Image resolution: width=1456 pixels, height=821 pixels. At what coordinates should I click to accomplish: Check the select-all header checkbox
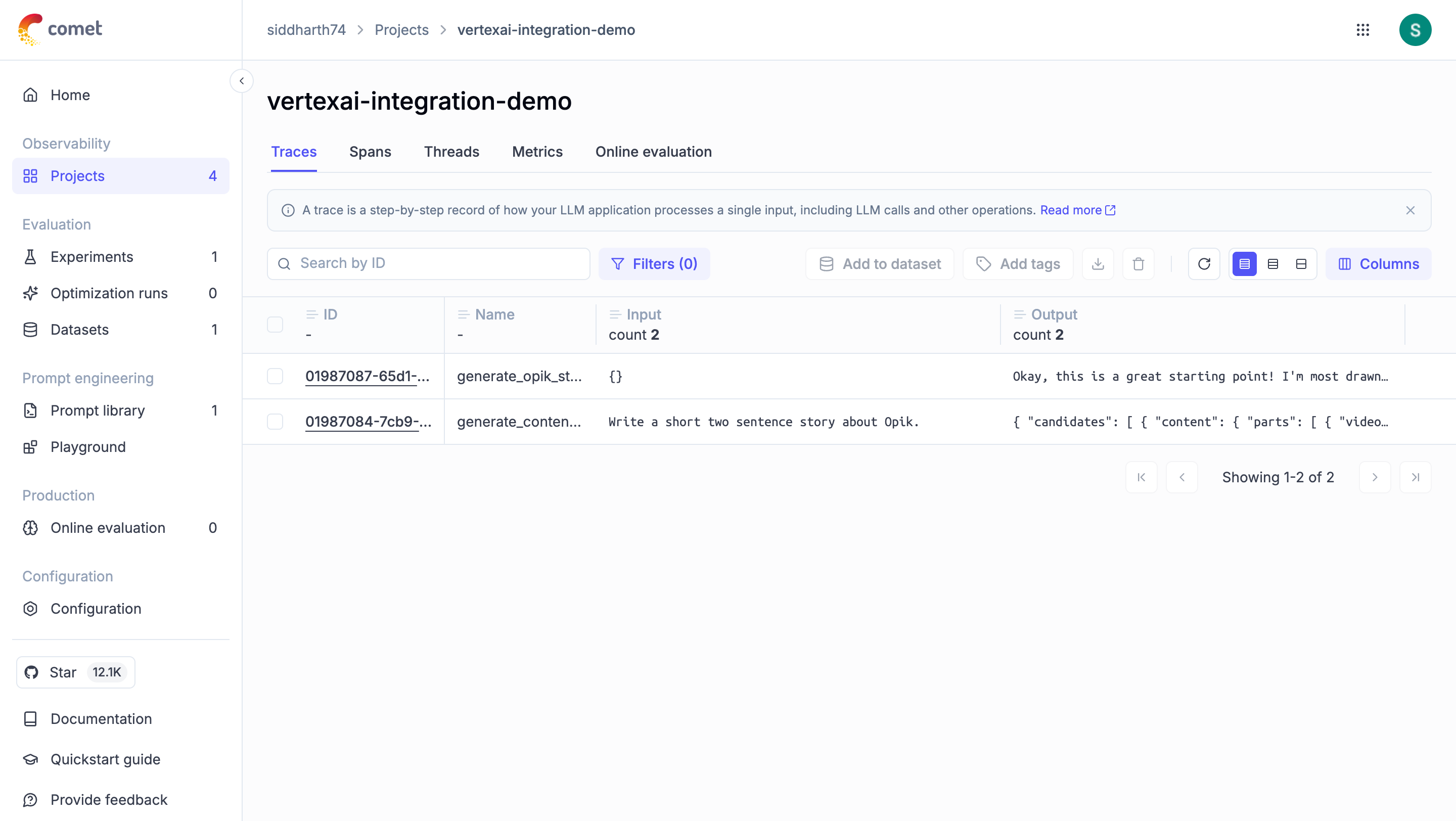(275, 325)
